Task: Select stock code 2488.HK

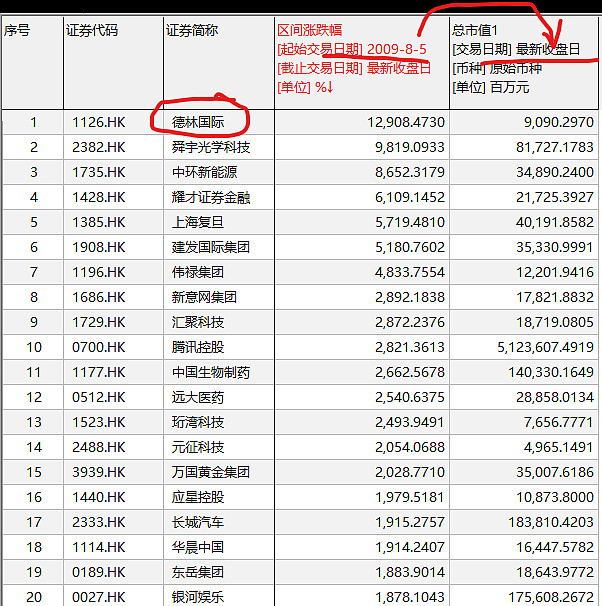Action: tap(99, 448)
